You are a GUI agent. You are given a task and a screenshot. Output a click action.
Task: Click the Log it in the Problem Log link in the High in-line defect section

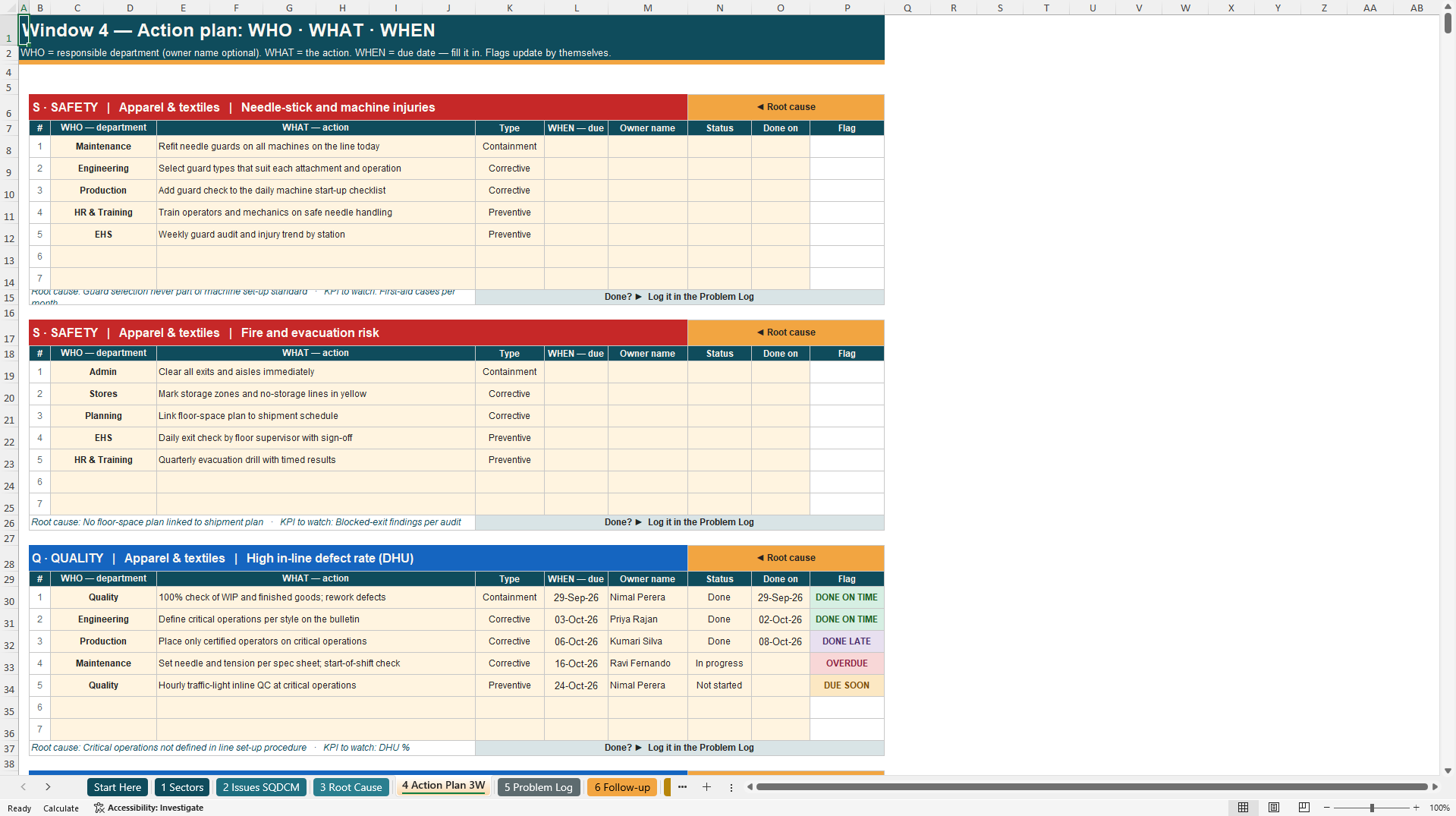pos(679,748)
